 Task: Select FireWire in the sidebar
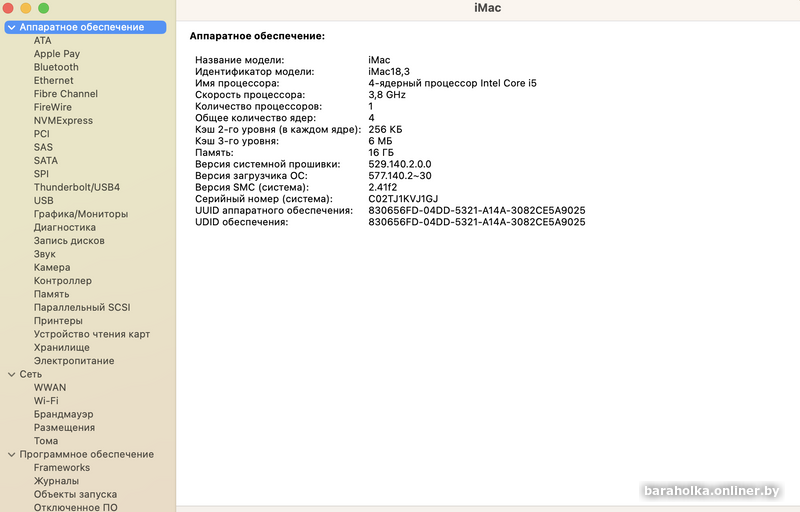tap(53, 107)
